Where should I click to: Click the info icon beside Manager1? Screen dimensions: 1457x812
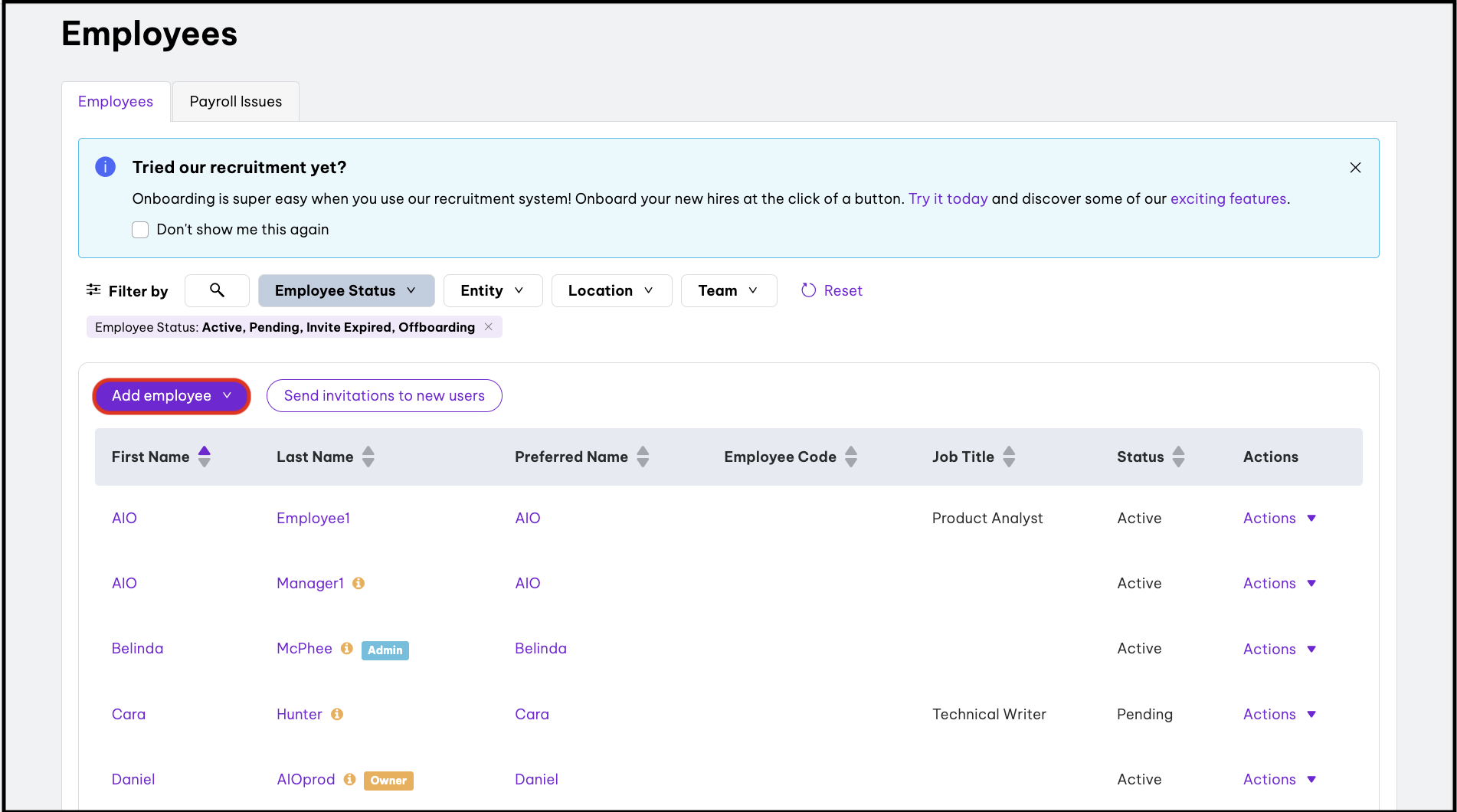[359, 583]
